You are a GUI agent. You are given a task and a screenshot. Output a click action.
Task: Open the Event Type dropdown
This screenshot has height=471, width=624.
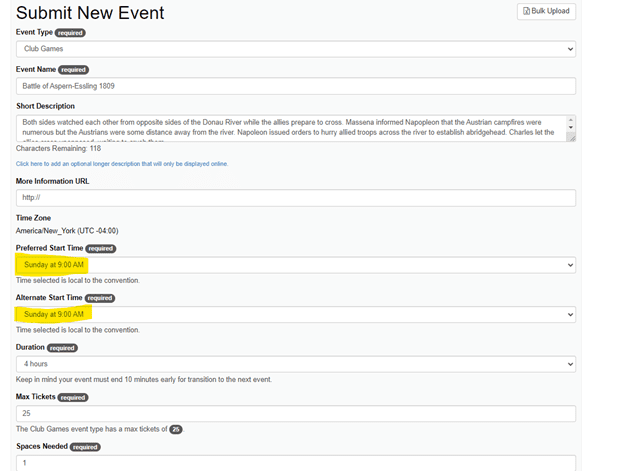coord(296,49)
